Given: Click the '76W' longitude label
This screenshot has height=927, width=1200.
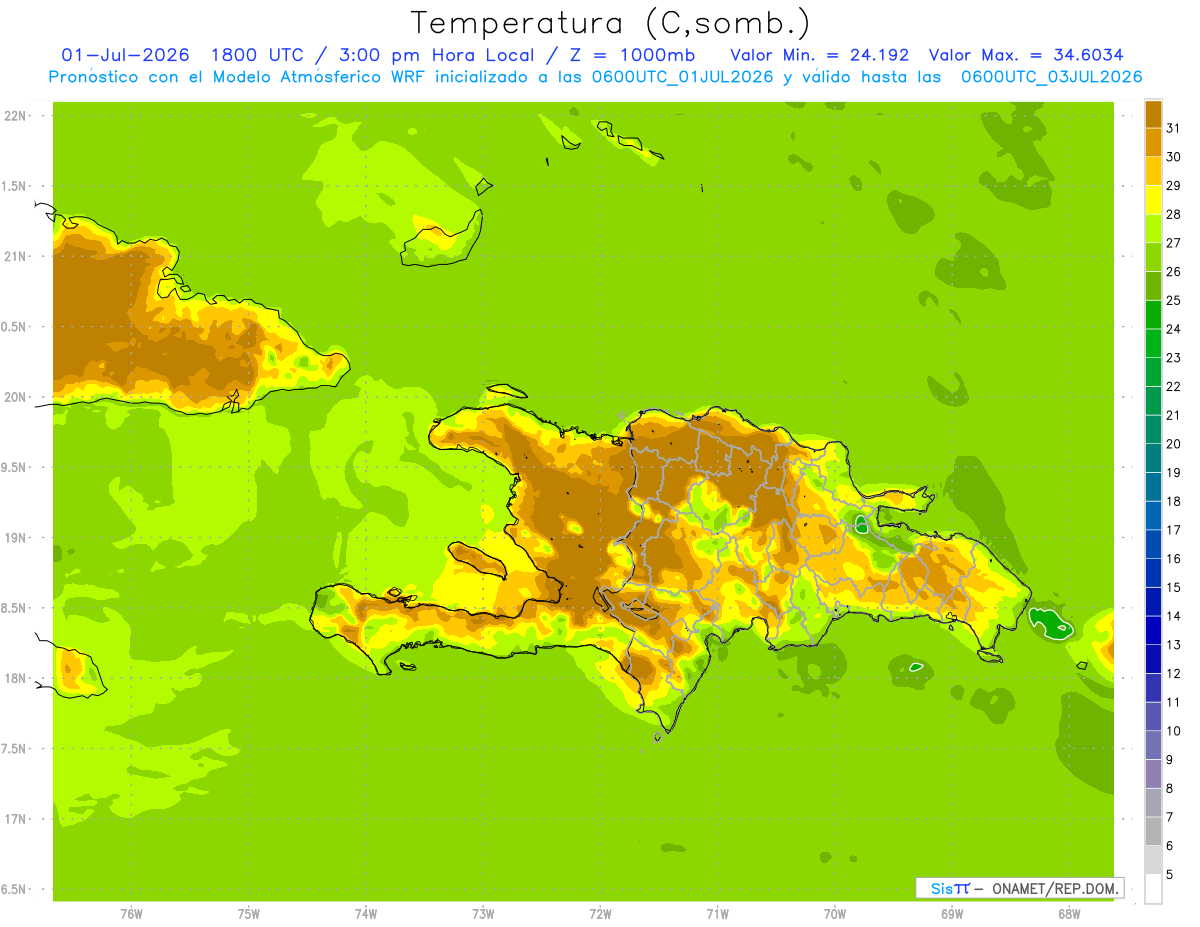Looking at the screenshot, I should 131,914.
